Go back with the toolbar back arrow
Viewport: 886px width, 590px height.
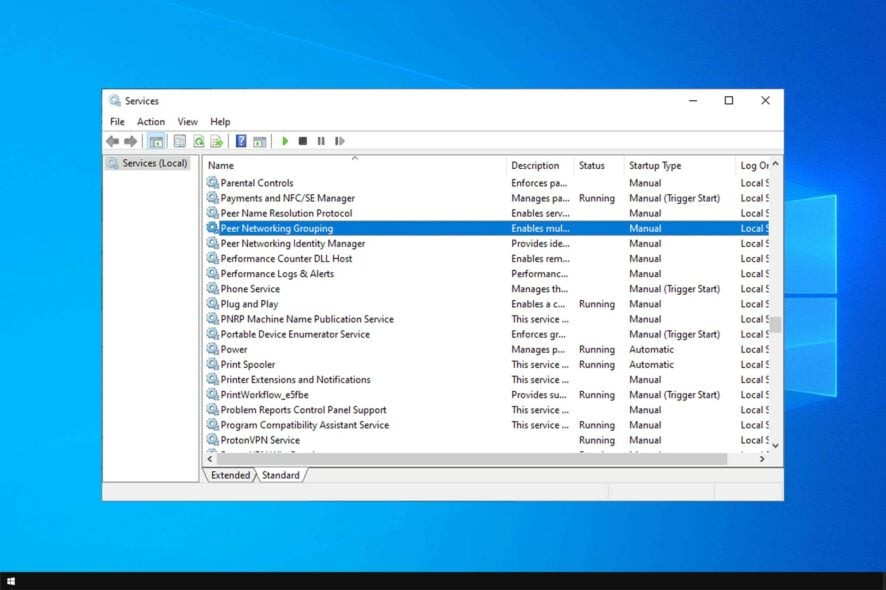(112, 141)
